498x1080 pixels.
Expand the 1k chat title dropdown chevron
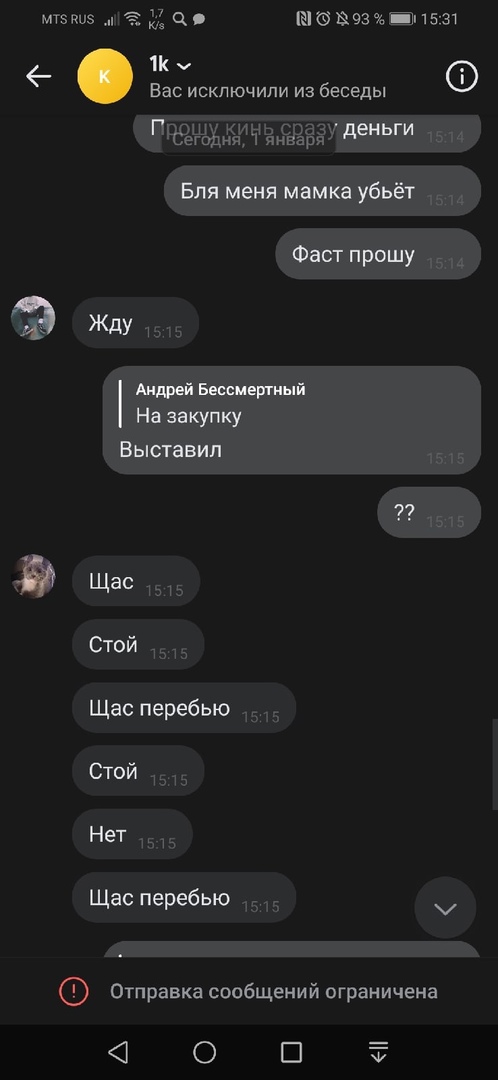tap(184, 66)
